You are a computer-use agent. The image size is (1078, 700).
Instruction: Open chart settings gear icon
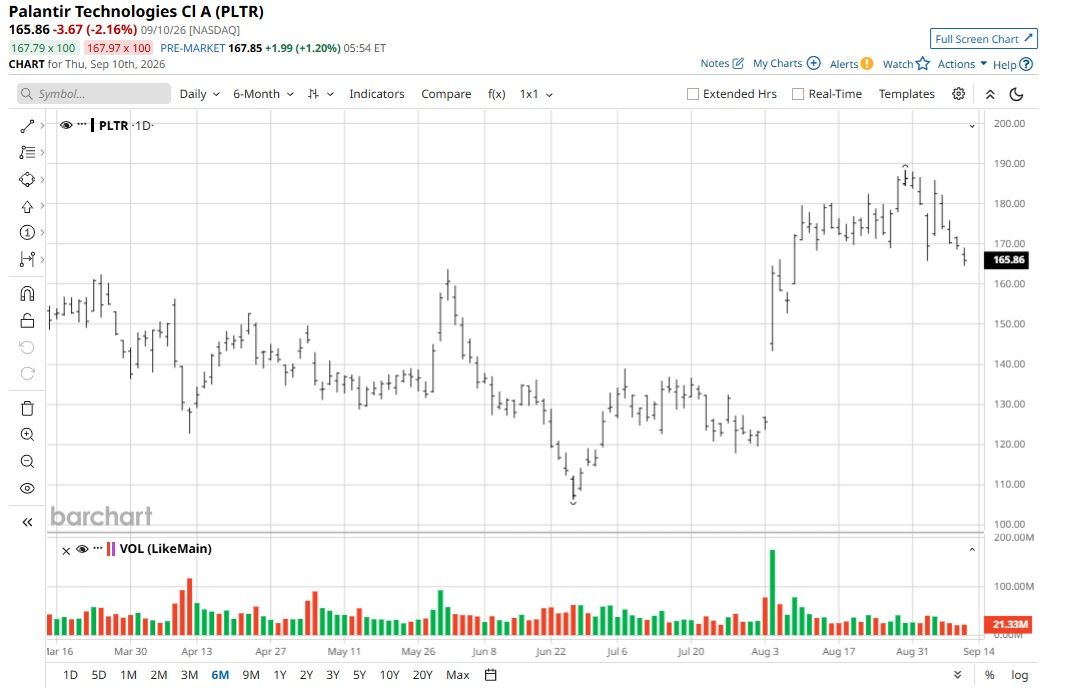958,94
